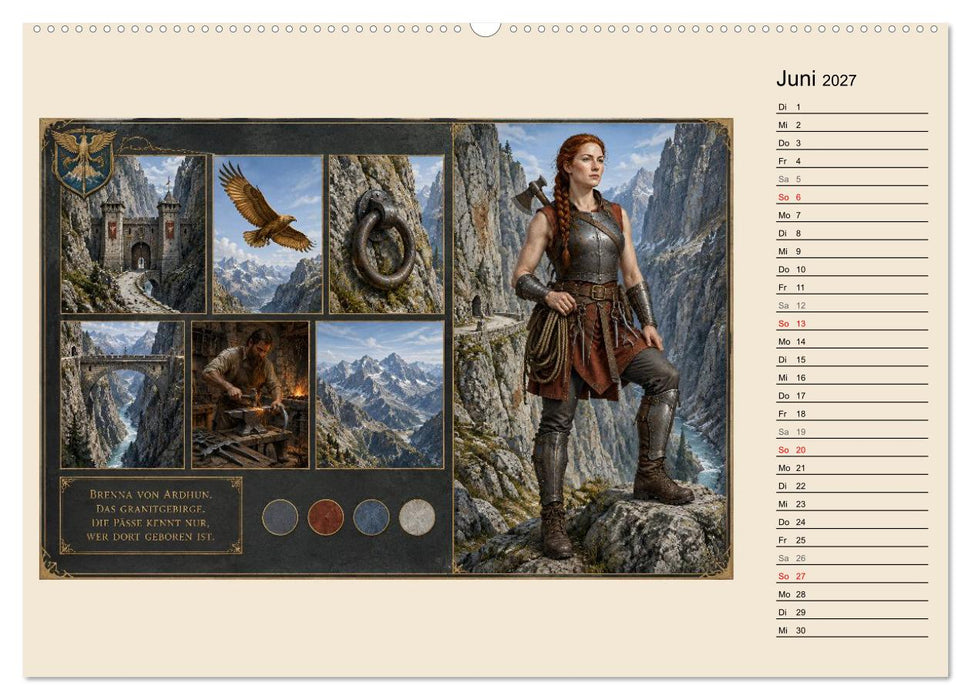
Task: Select the date row 'Mo 28'
Action: pyautogui.click(x=852, y=594)
